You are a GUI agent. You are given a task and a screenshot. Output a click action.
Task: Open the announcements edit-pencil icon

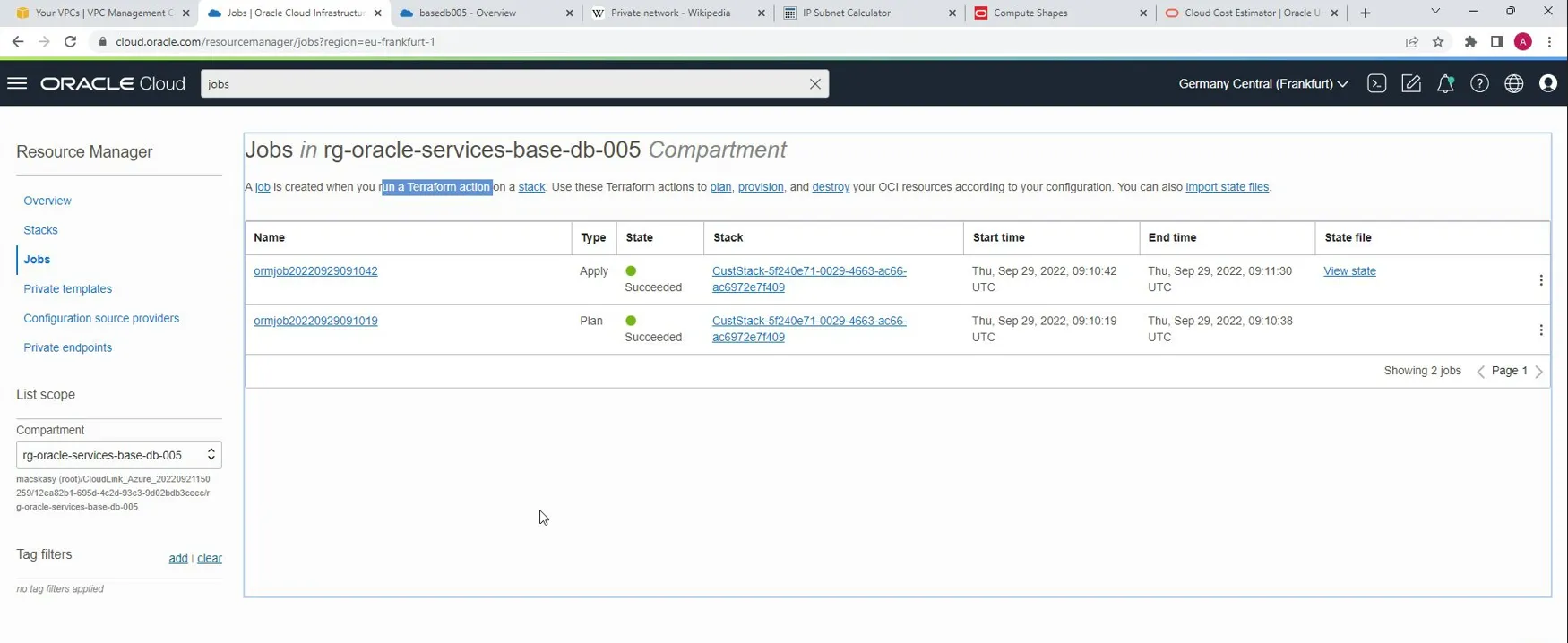[1411, 83]
